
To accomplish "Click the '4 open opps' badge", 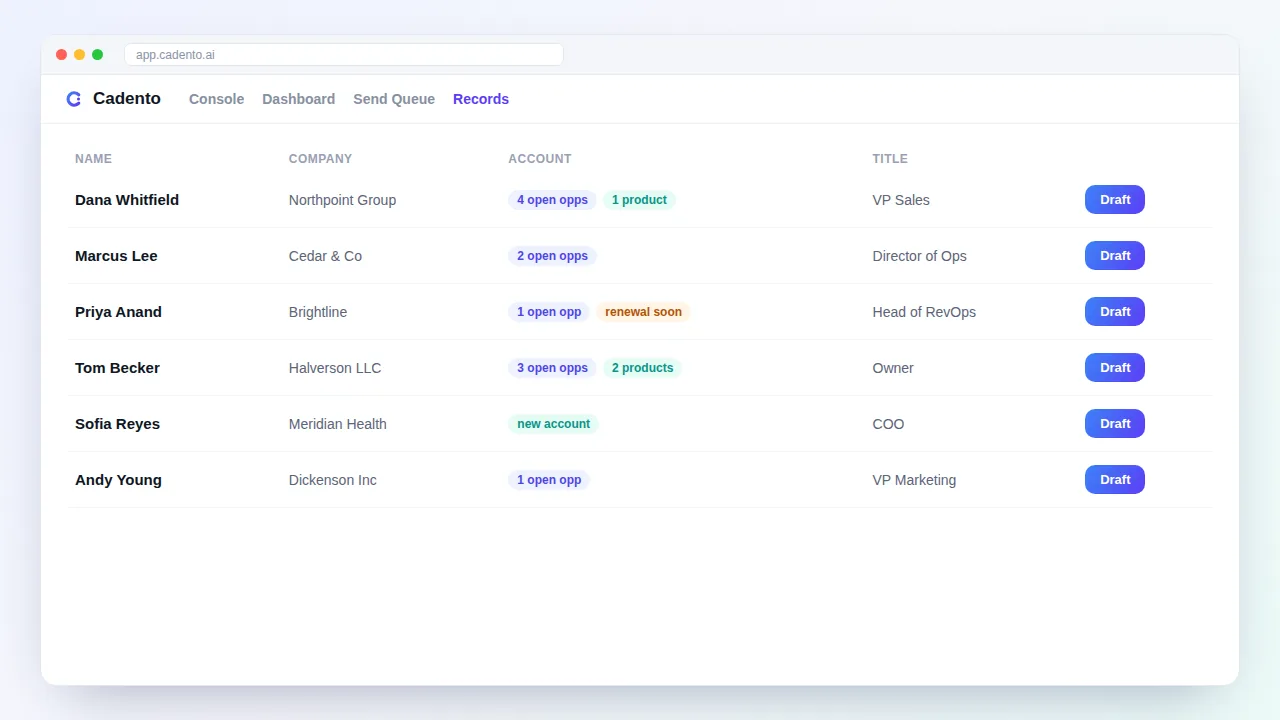I will [552, 200].
